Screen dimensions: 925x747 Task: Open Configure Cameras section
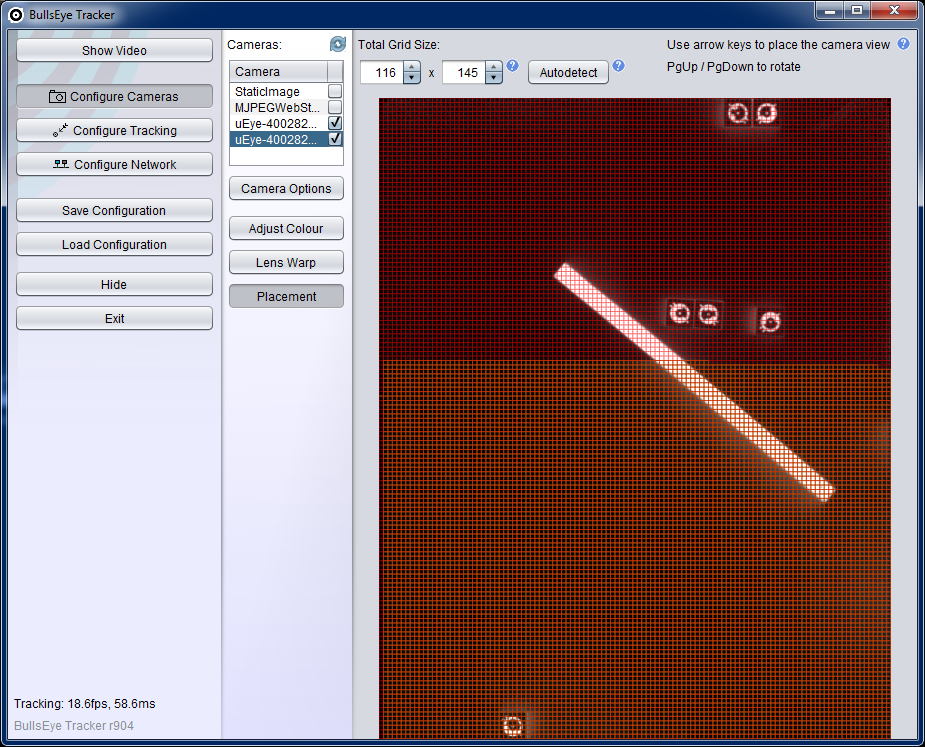(x=114, y=97)
